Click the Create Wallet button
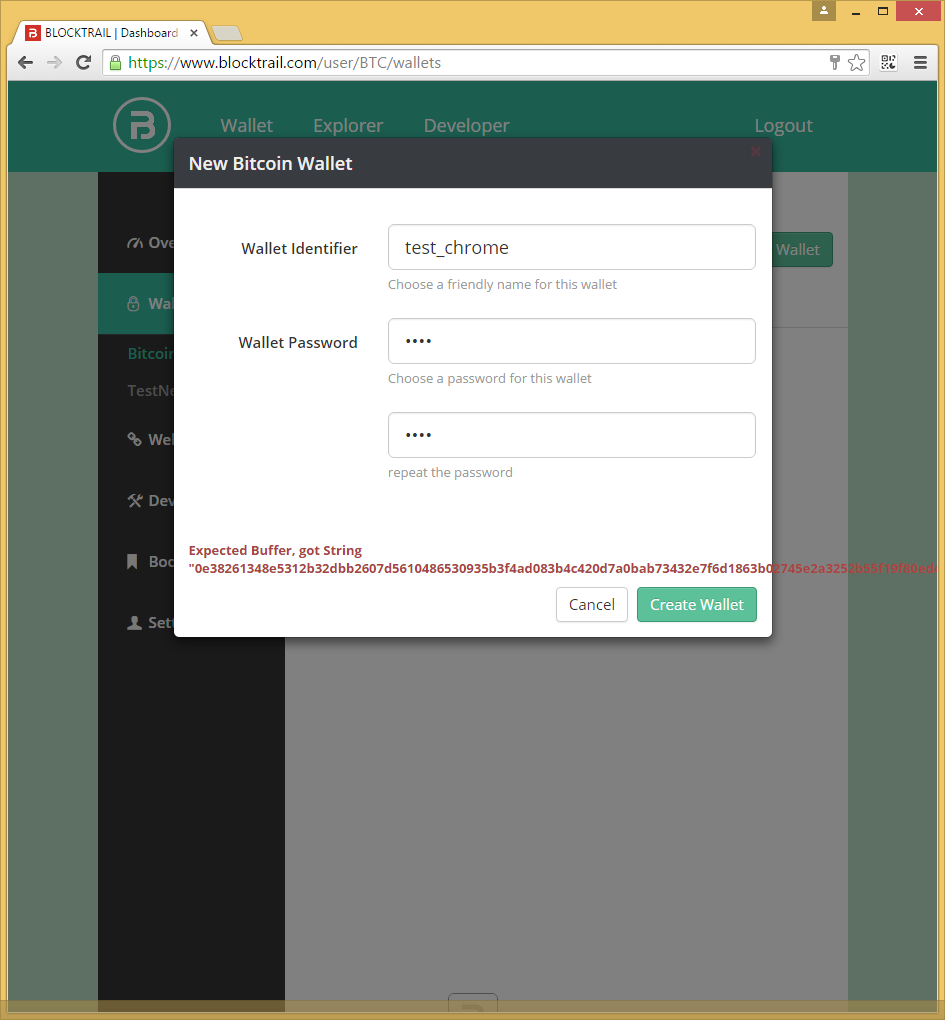Screen dimensions: 945x1020 tap(697, 604)
